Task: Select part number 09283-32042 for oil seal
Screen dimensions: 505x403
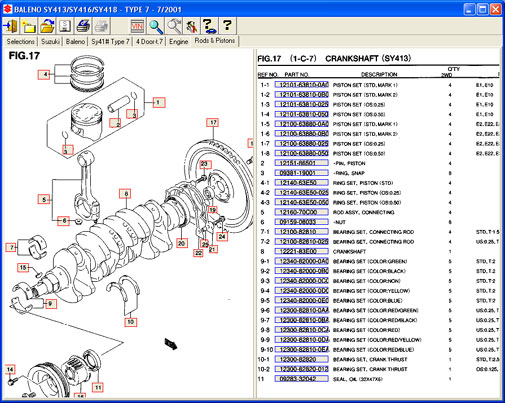Action: 302,379
